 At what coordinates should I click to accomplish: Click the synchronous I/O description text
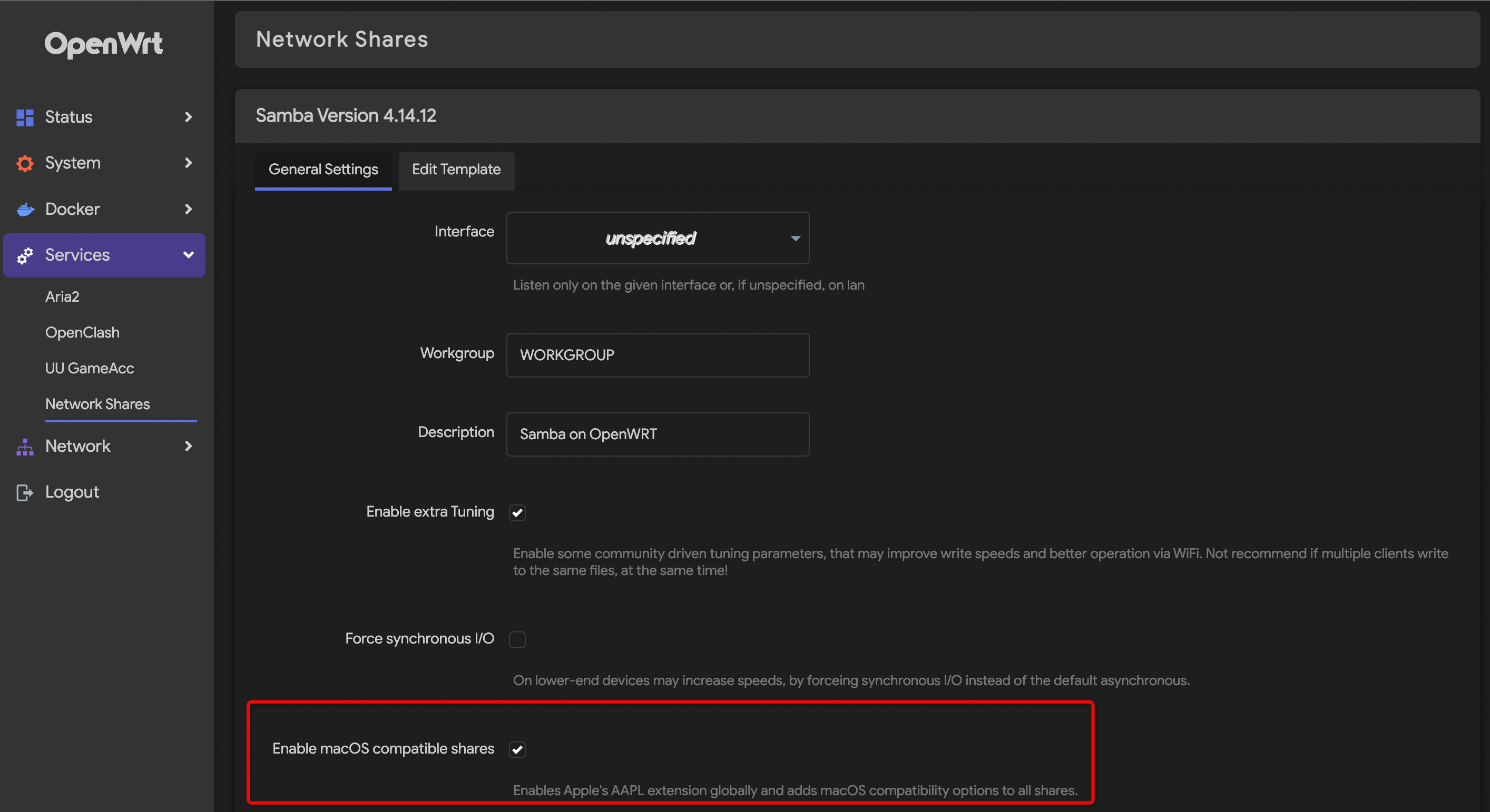pyautogui.click(x=851, y=681)
